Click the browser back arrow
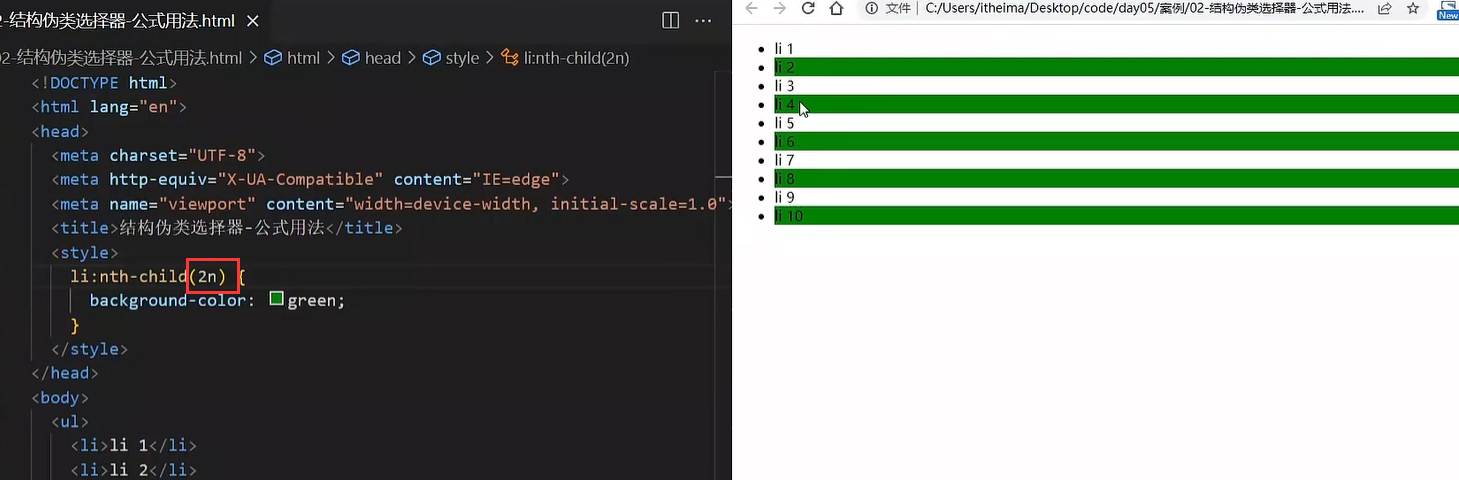This screenshot has height=480, width=1459. [x=752, y=9]
